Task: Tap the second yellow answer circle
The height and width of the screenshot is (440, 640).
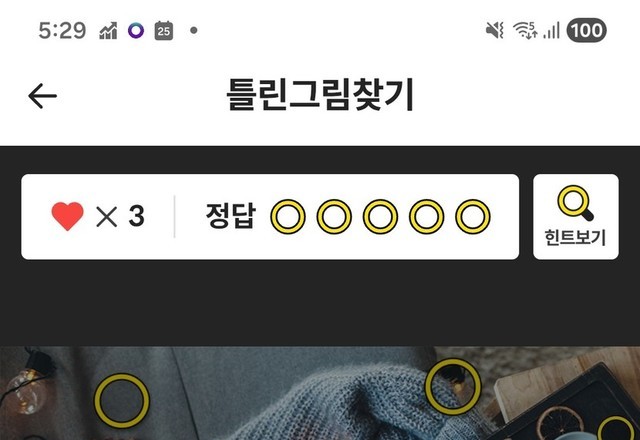Action: [x=334, y=216]
